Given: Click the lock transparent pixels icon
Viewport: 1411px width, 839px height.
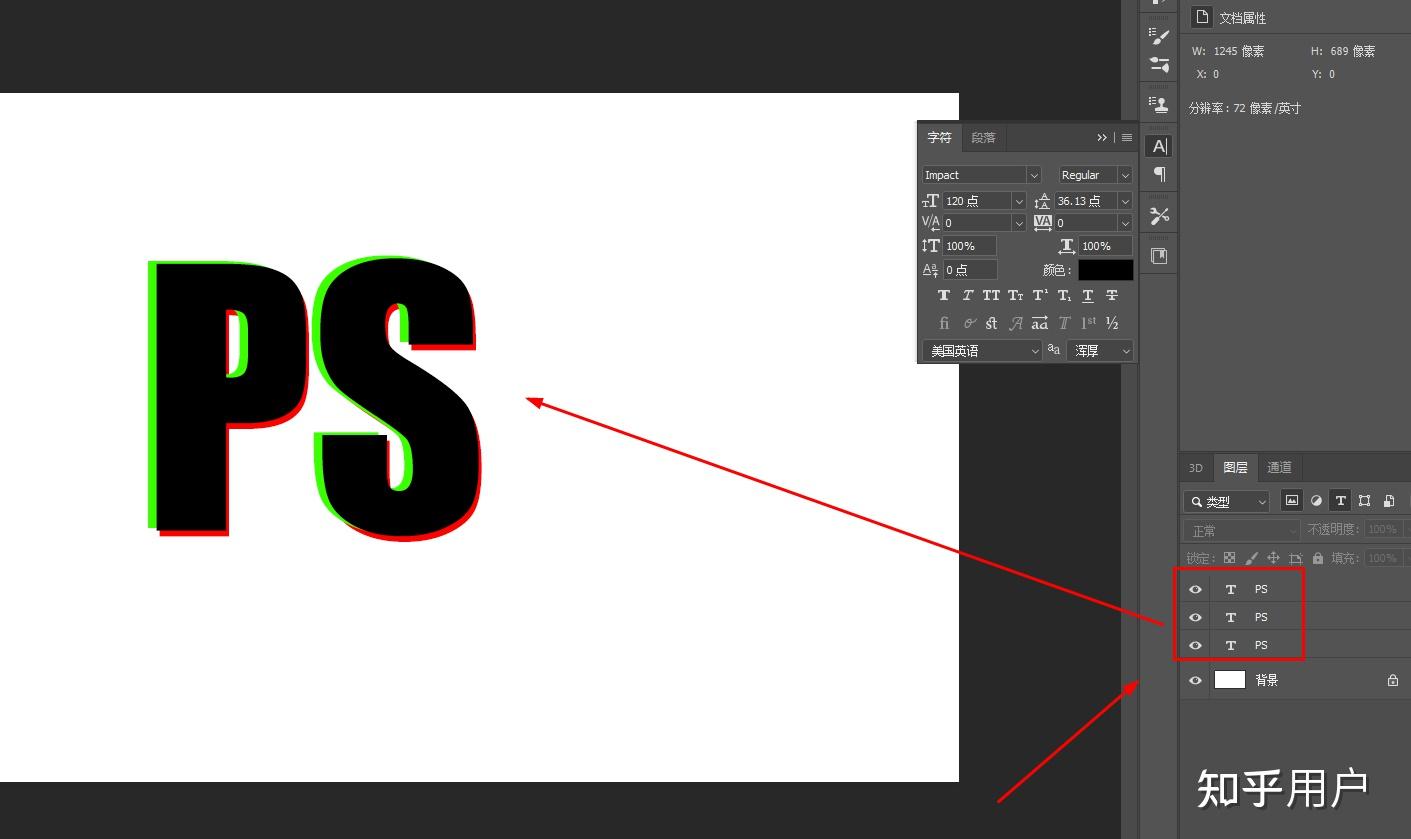Looking at the screenshot, I should coord(1229,558).
